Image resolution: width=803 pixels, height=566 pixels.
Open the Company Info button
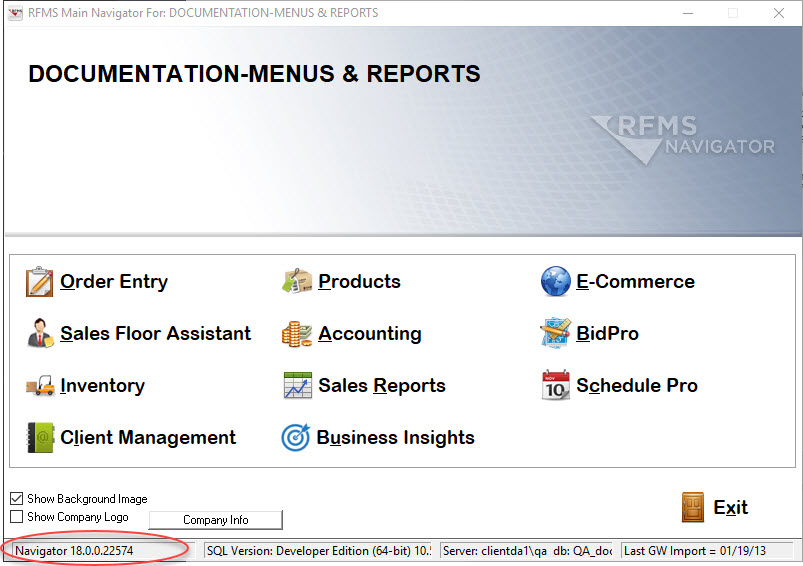[216, 520]
